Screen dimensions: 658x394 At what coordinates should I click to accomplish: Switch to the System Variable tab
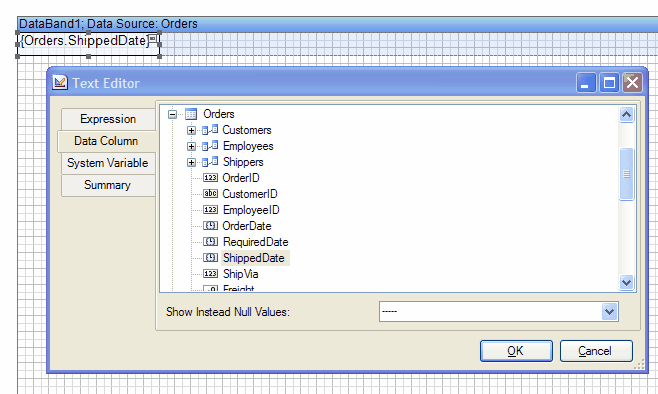point(108,163)
